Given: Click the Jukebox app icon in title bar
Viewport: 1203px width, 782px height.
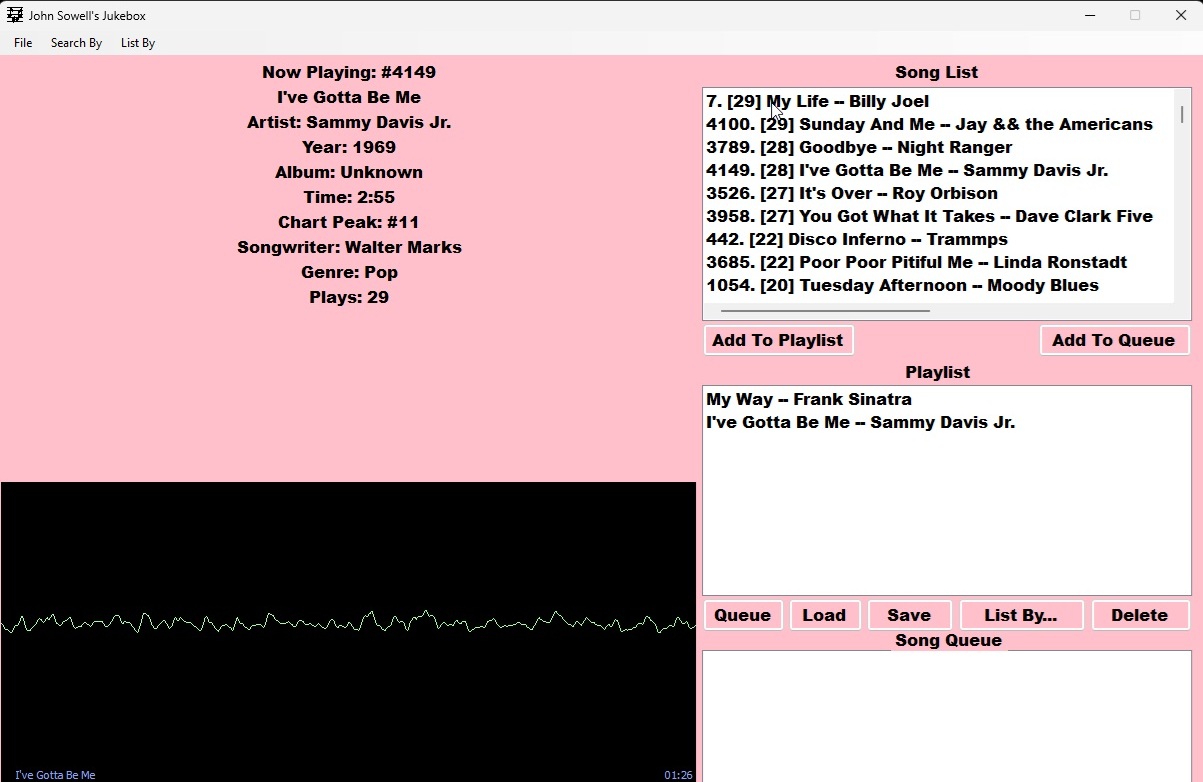Looking at the screenshot, I should (15, 15).
